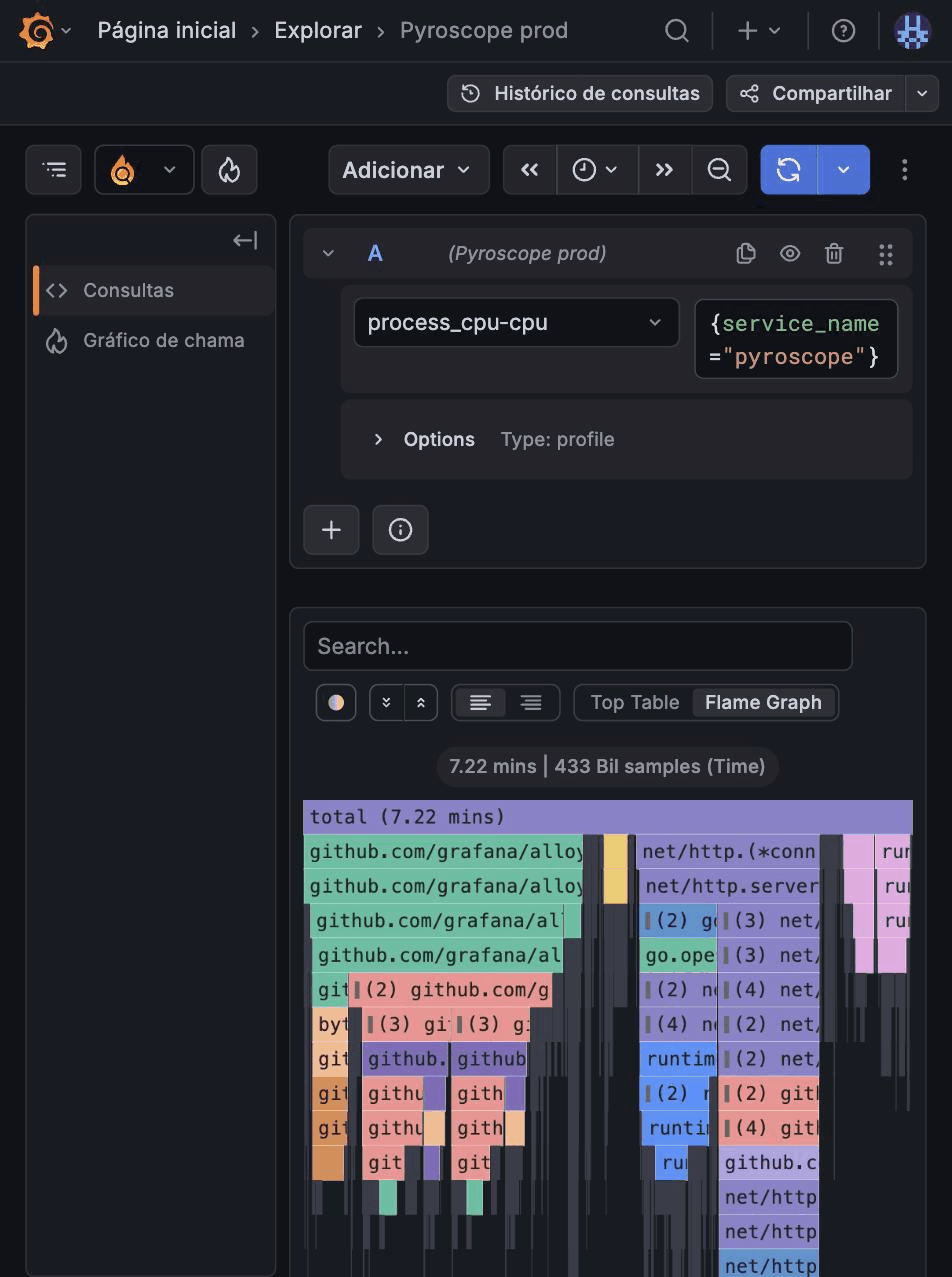Delete query A with trash icon
This screenshot has width=952, height=1277.
834,254
